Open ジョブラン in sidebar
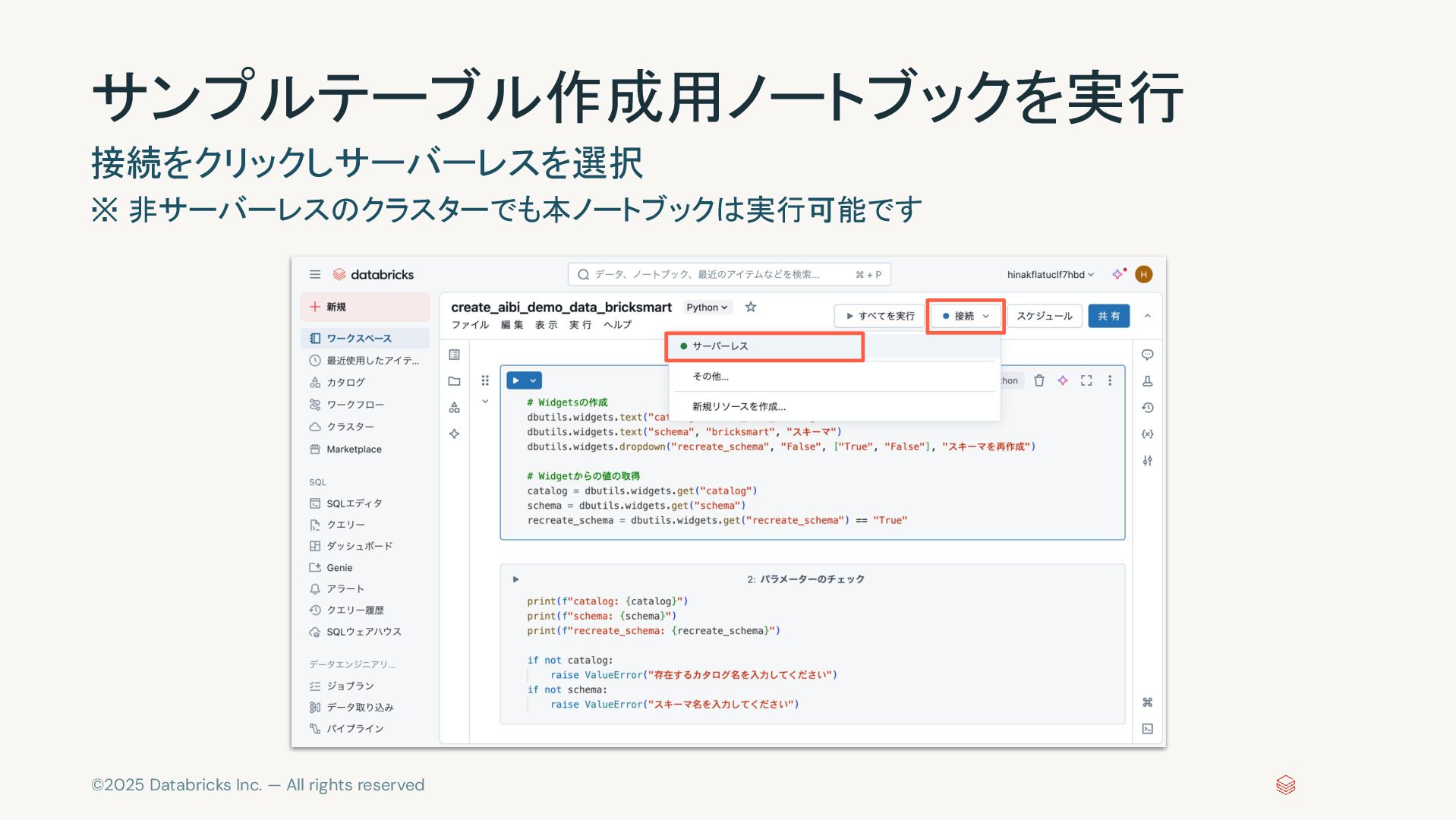The image size is (1456, 820). (x=365, y=686)
